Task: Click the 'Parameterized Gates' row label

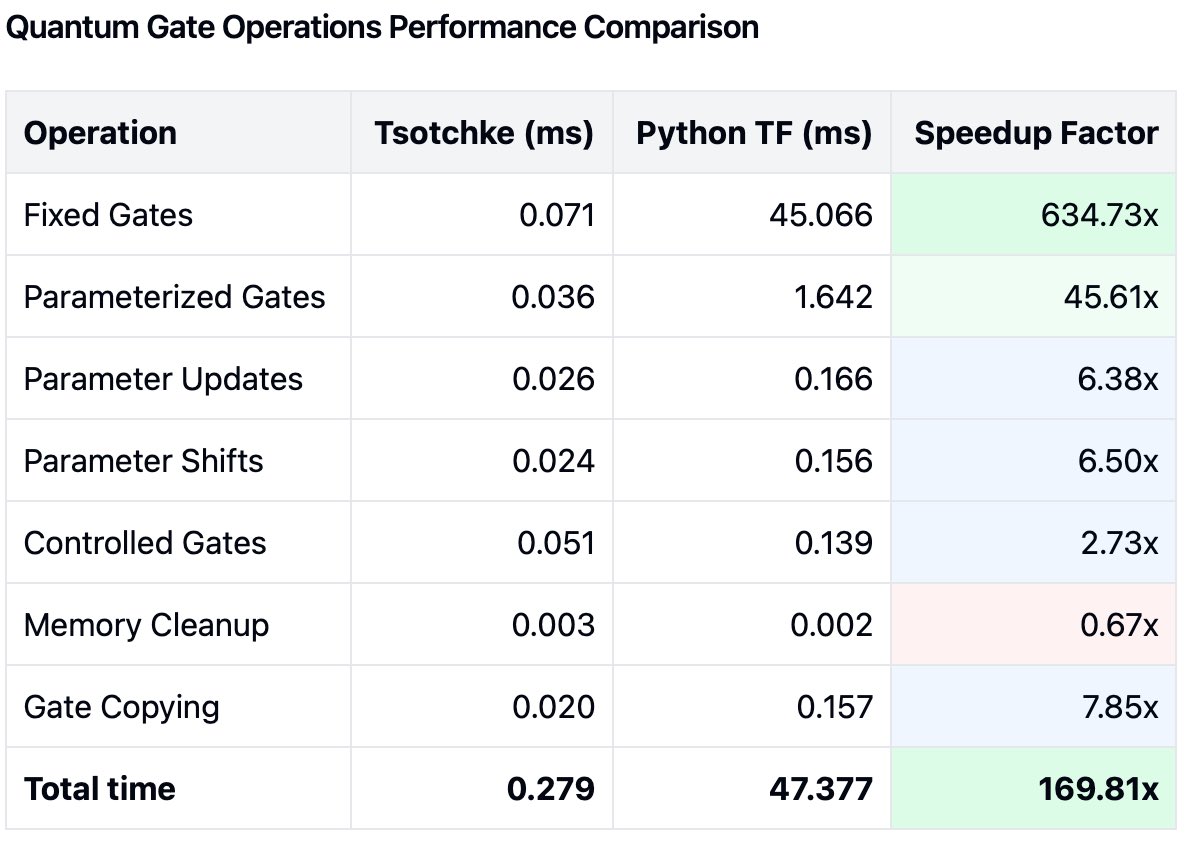Action: coord(175,297)
